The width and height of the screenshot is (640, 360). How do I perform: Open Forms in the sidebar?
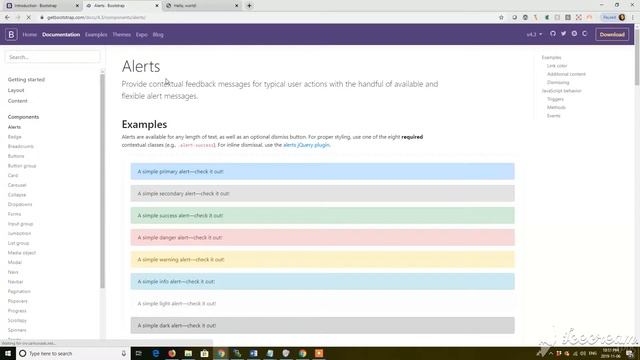pos(14,214)
